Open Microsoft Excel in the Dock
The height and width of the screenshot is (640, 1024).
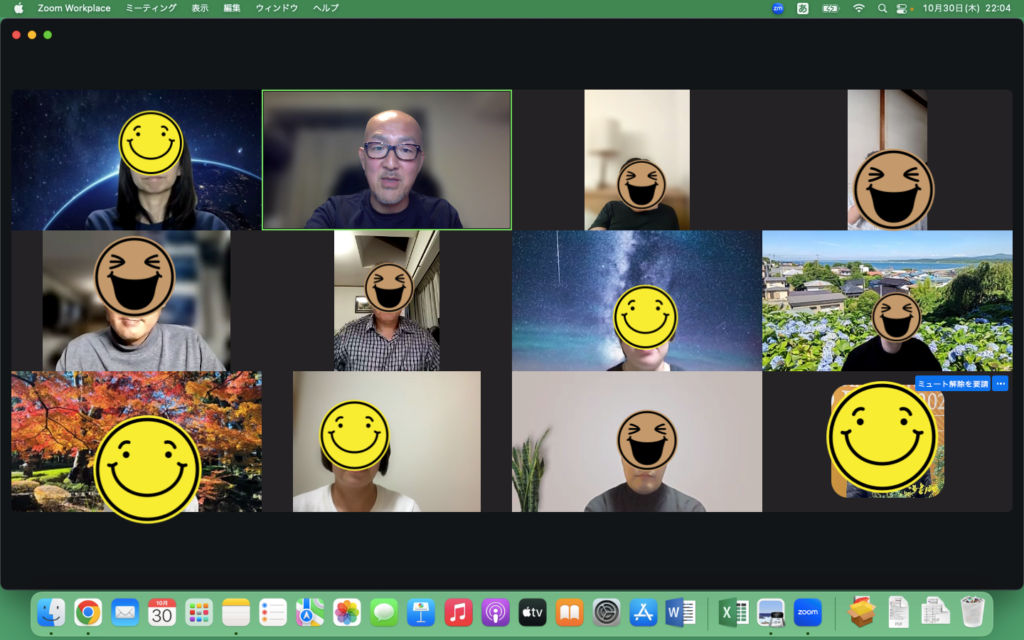coord(735,612)
